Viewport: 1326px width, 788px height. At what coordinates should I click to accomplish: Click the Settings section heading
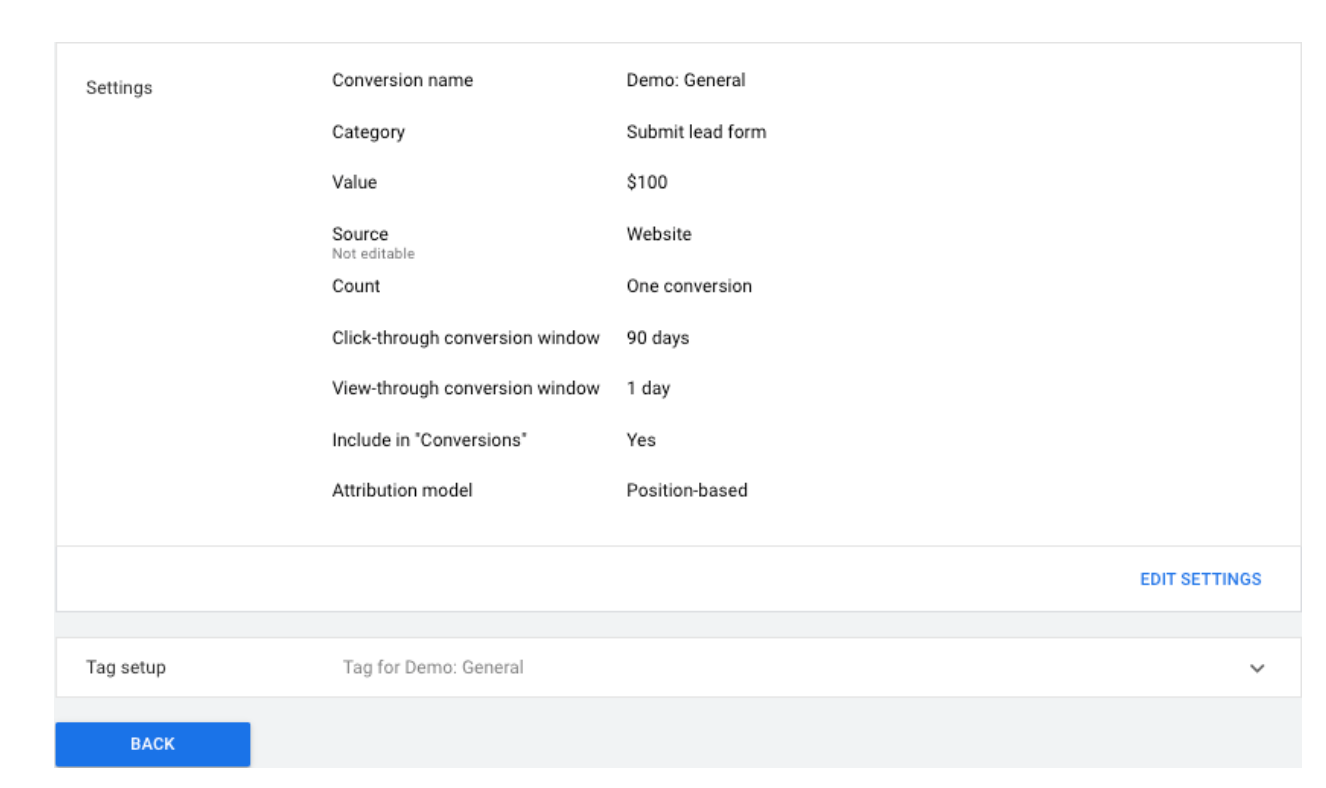coord(119,88)
